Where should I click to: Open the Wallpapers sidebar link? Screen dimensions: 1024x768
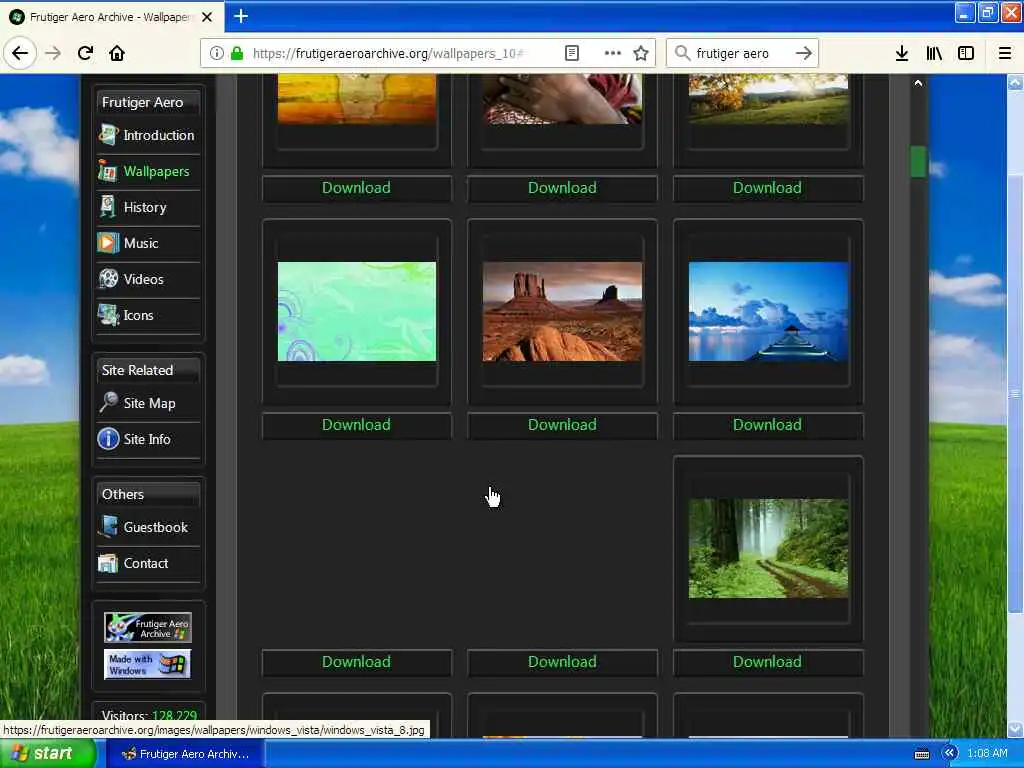point(156,171)
